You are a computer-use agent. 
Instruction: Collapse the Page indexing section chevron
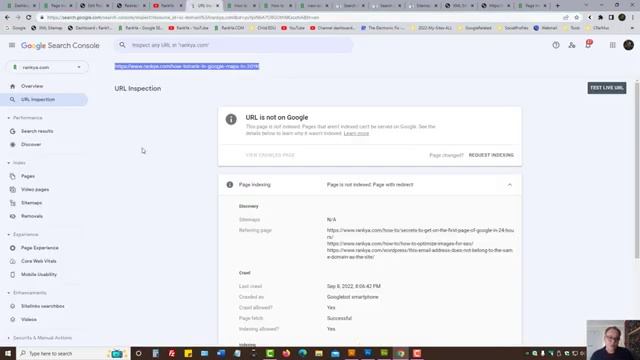coord(509,185)
